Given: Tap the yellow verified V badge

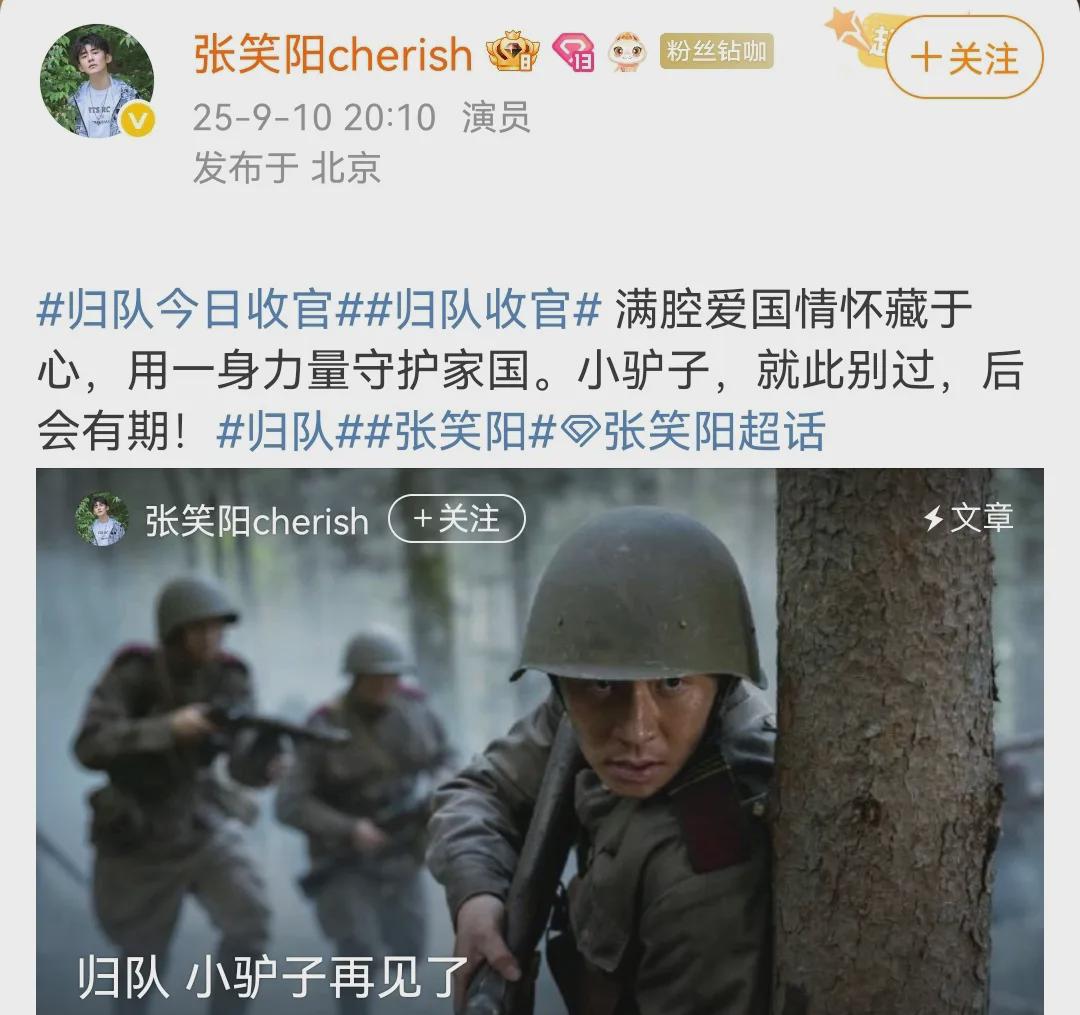Looking at the screenshot, I should [139, 121].
